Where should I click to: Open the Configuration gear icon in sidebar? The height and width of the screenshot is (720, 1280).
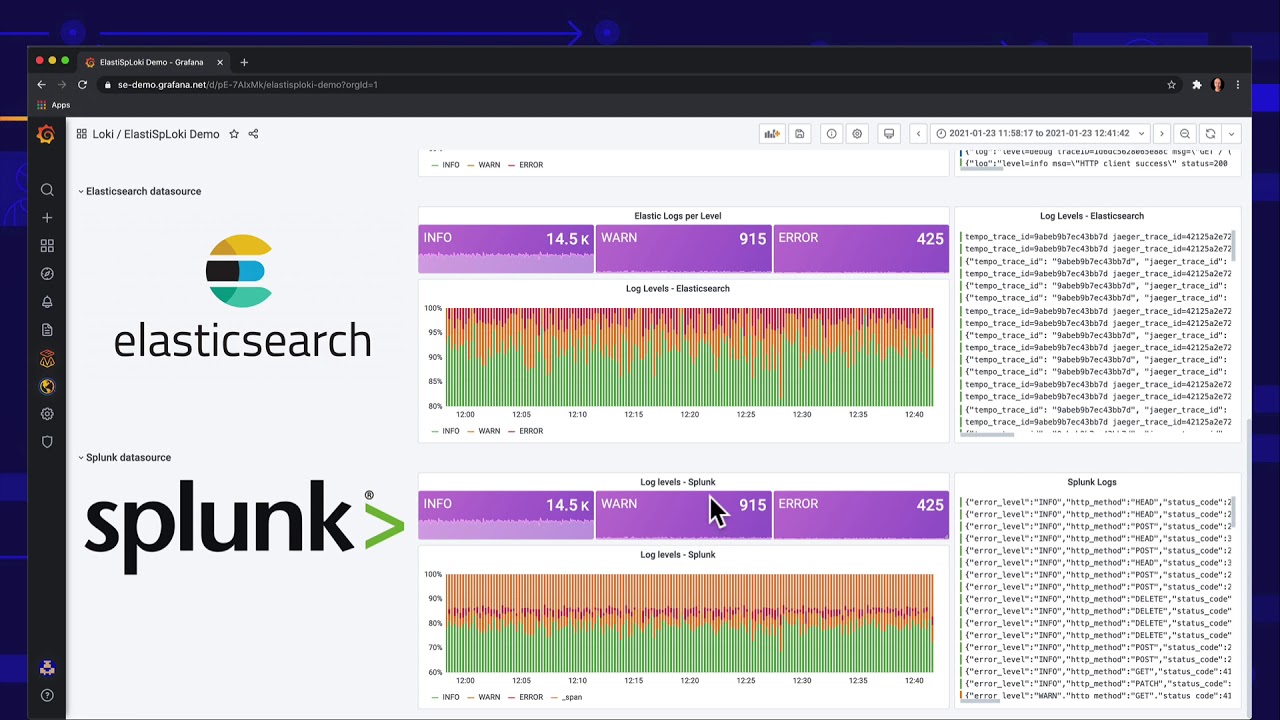point(47,414)
